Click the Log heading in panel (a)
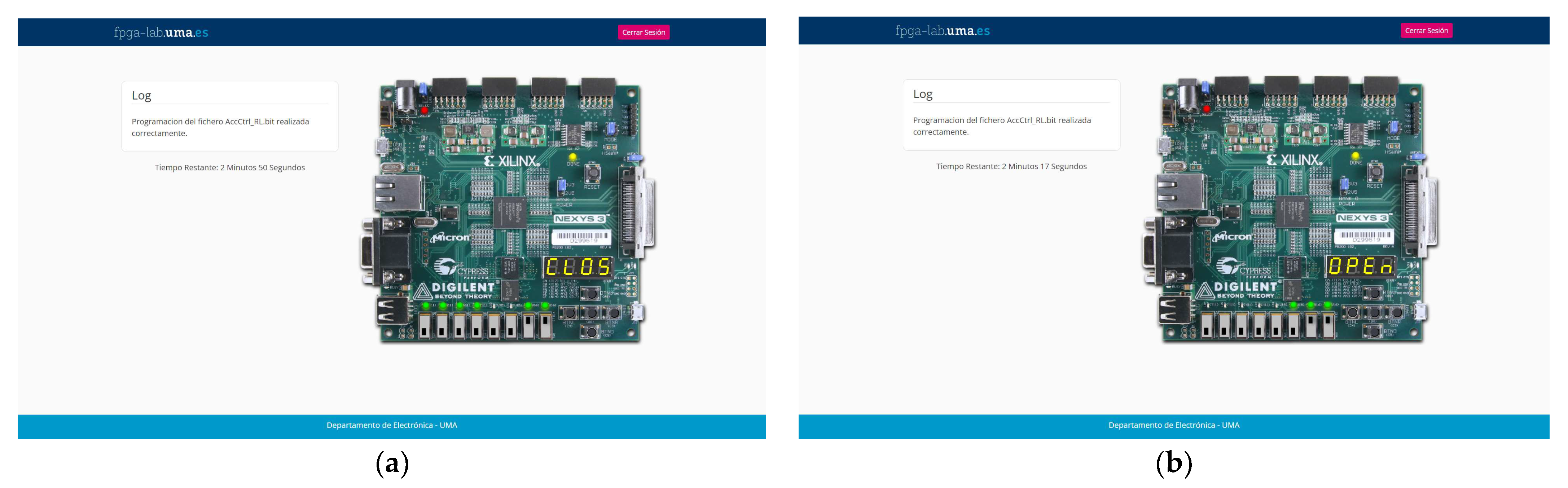 click(x=141, y=96)
